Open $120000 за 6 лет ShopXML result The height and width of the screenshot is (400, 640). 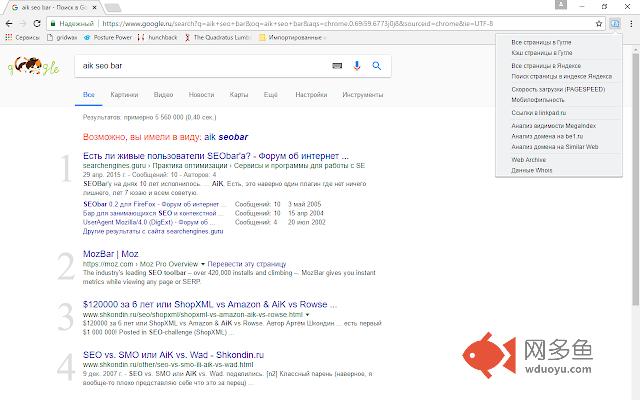click(210, 304)
